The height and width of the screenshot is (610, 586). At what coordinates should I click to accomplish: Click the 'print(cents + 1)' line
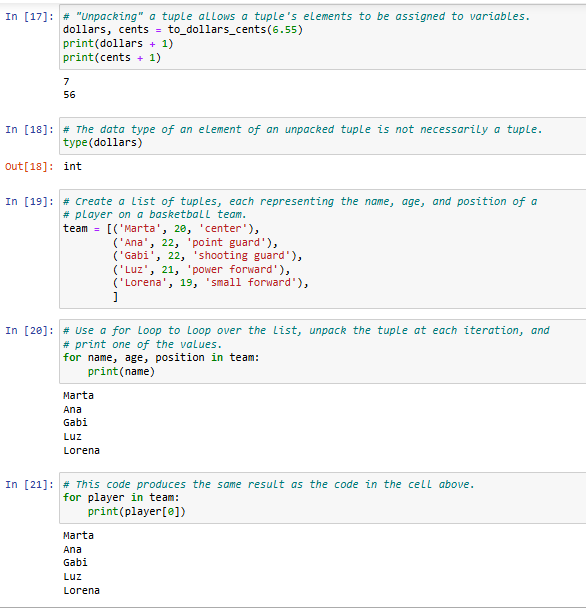tap(112, 58)
